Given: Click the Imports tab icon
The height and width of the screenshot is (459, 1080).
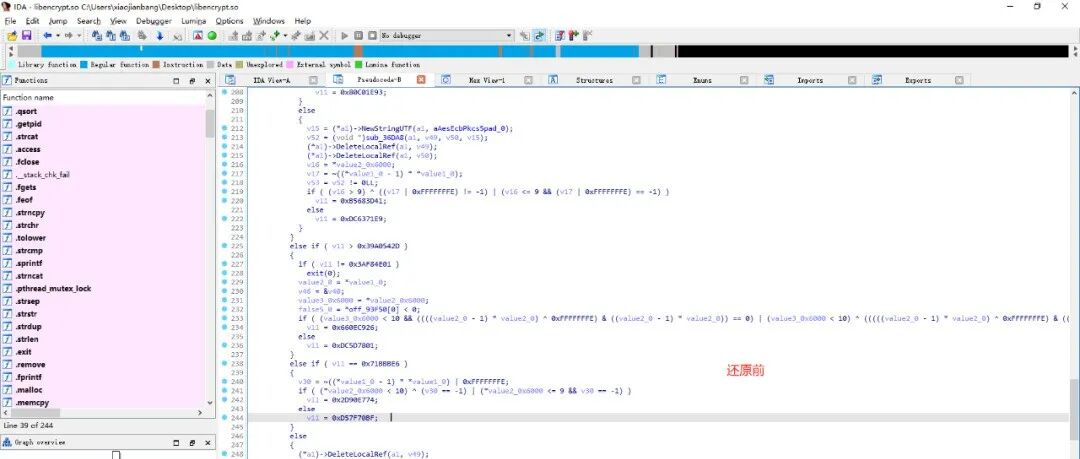Looking at the screenshot, I should [769, 80].
